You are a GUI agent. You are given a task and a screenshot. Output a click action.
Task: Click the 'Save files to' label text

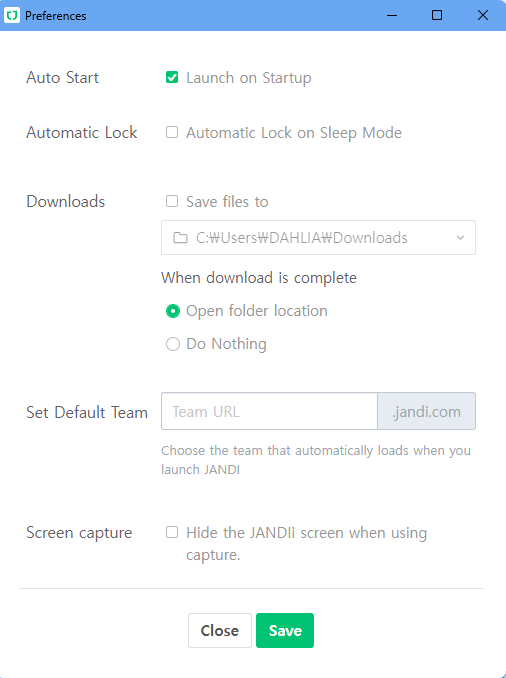[227, 201]
